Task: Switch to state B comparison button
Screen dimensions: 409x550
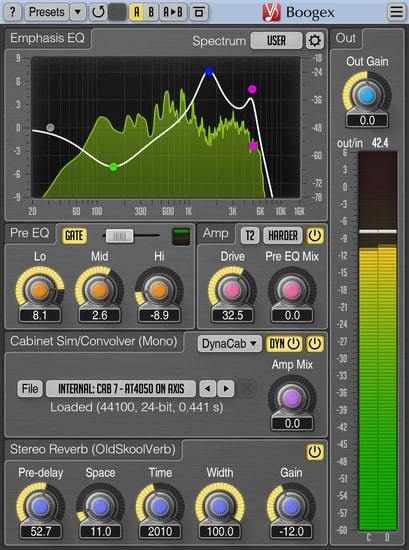Action: tap(151, 12)
